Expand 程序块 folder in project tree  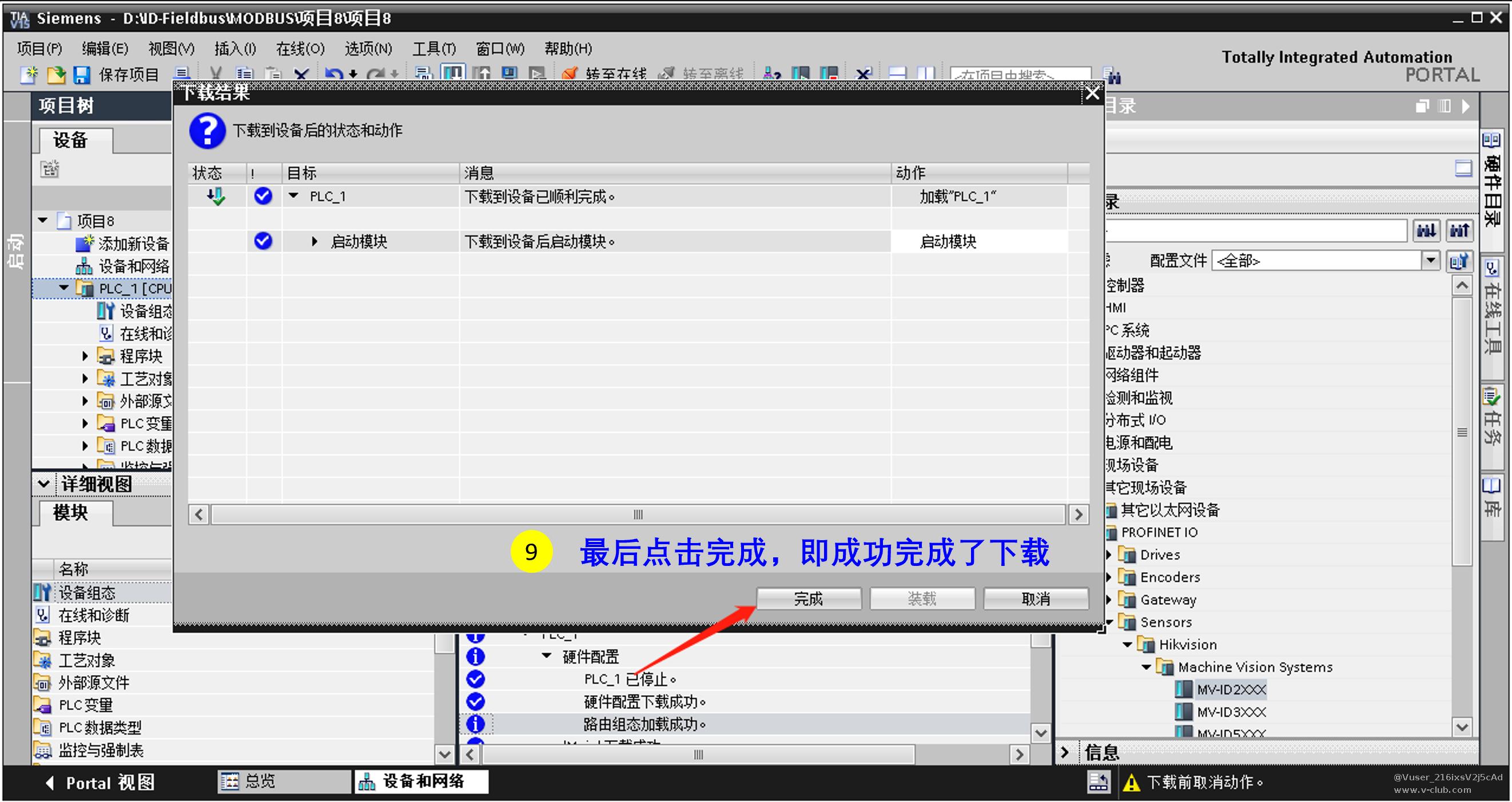point(85,356)
